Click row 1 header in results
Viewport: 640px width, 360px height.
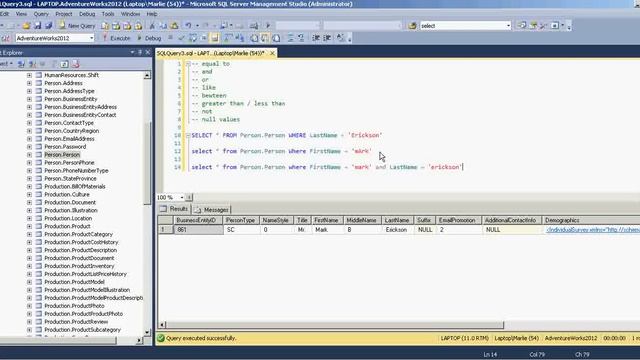165,230
